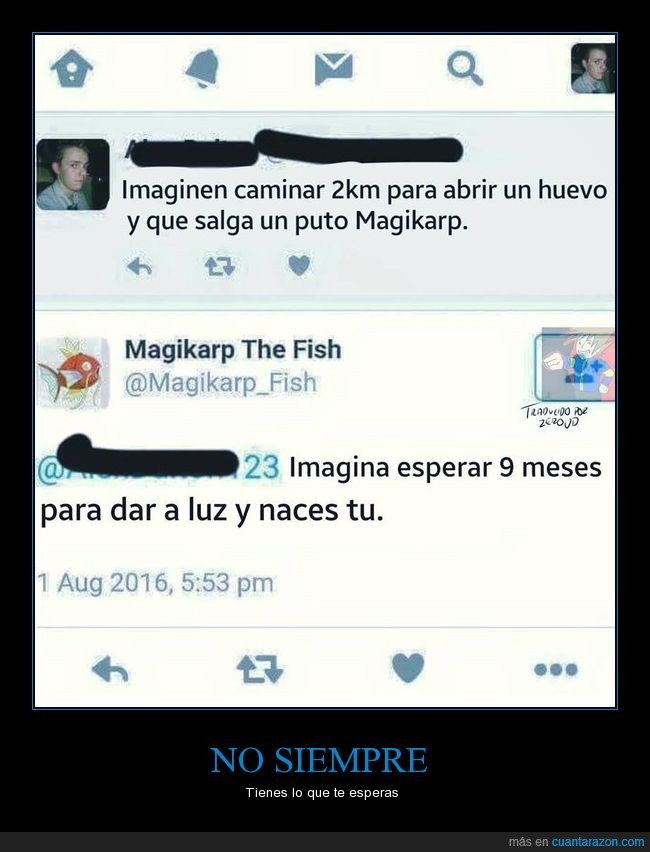Image resolution: width=650 pixels, height=852 pixels.
Task: Reply to Magikarp The Fish's tweet
Action: [x=110, y=669]
